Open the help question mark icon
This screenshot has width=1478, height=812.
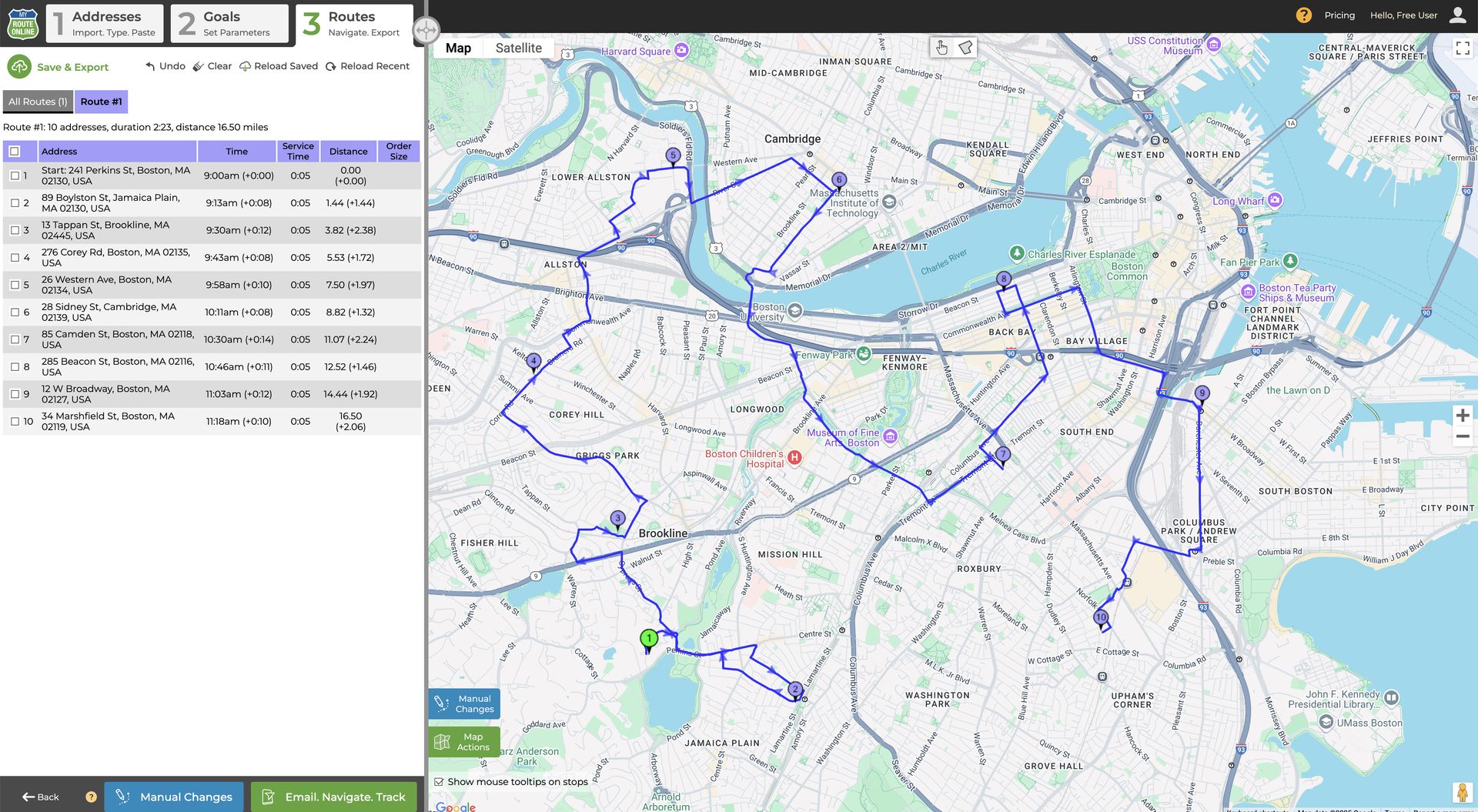(x=1302, y=15)
